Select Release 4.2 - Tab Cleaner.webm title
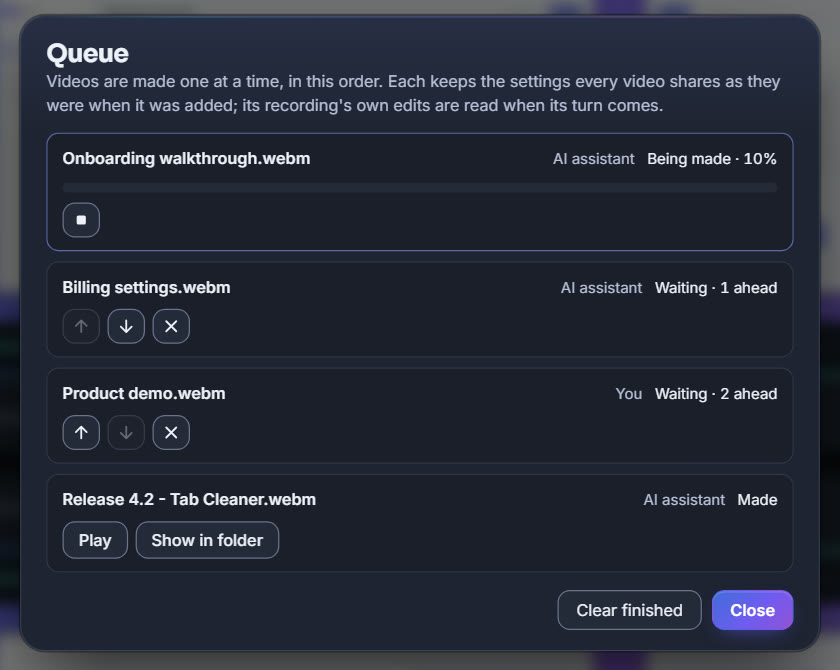840x670 pixels. pos(189,500)
